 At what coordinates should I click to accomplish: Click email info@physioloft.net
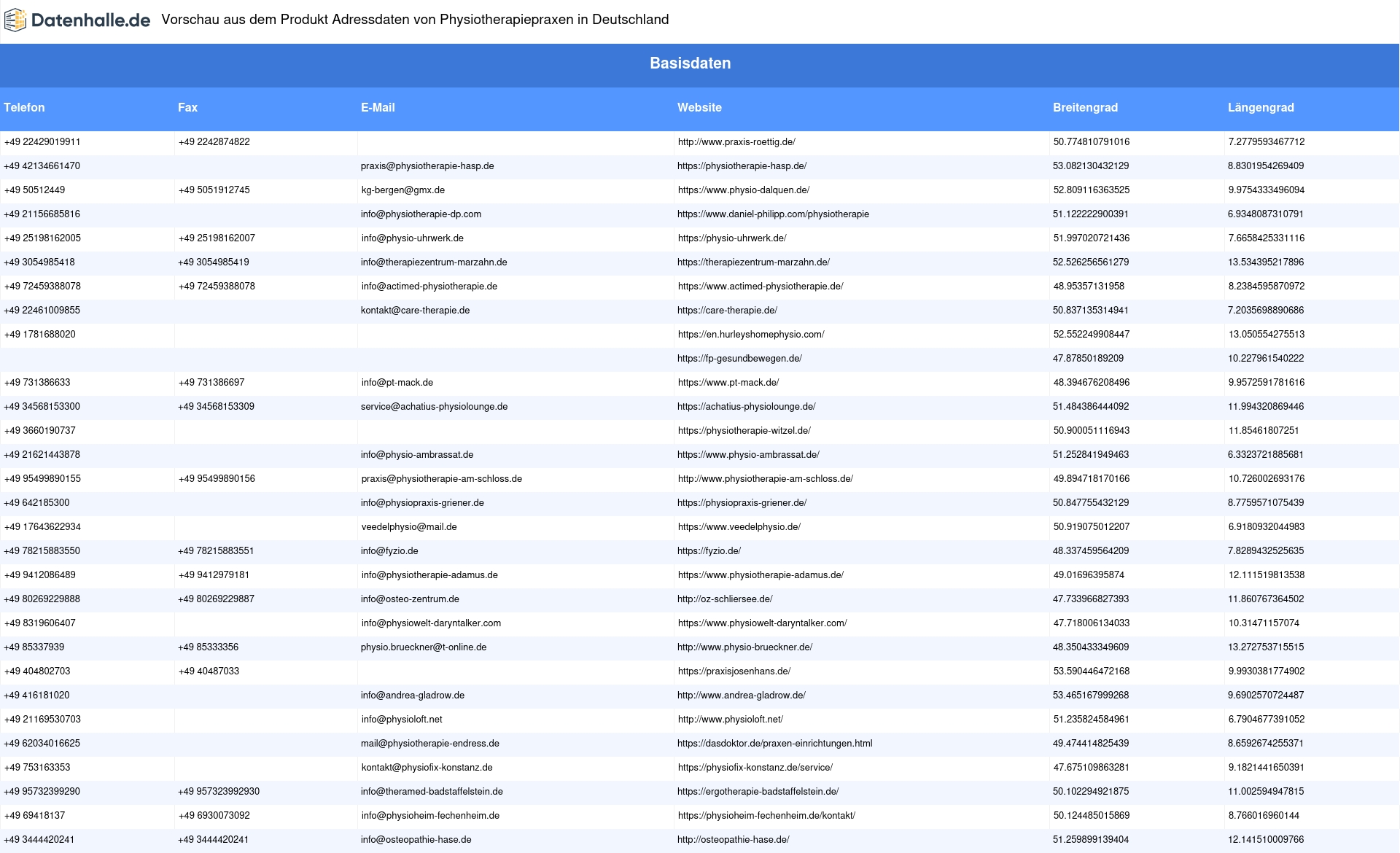[402, 720]
